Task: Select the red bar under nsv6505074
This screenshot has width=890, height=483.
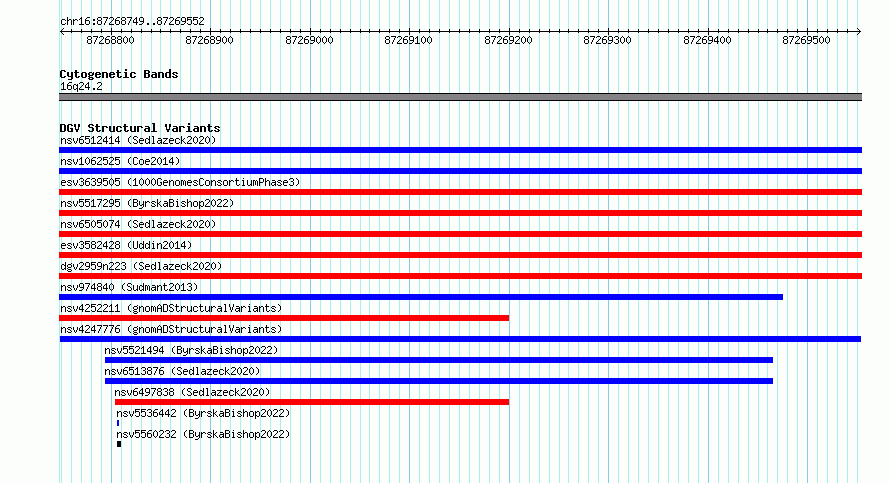Action: [460, 234]
